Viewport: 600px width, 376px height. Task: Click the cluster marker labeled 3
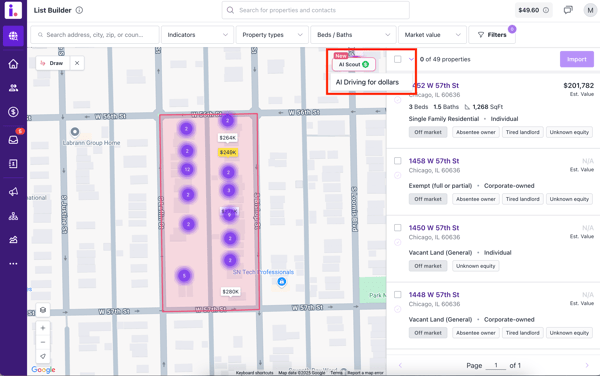229,190
